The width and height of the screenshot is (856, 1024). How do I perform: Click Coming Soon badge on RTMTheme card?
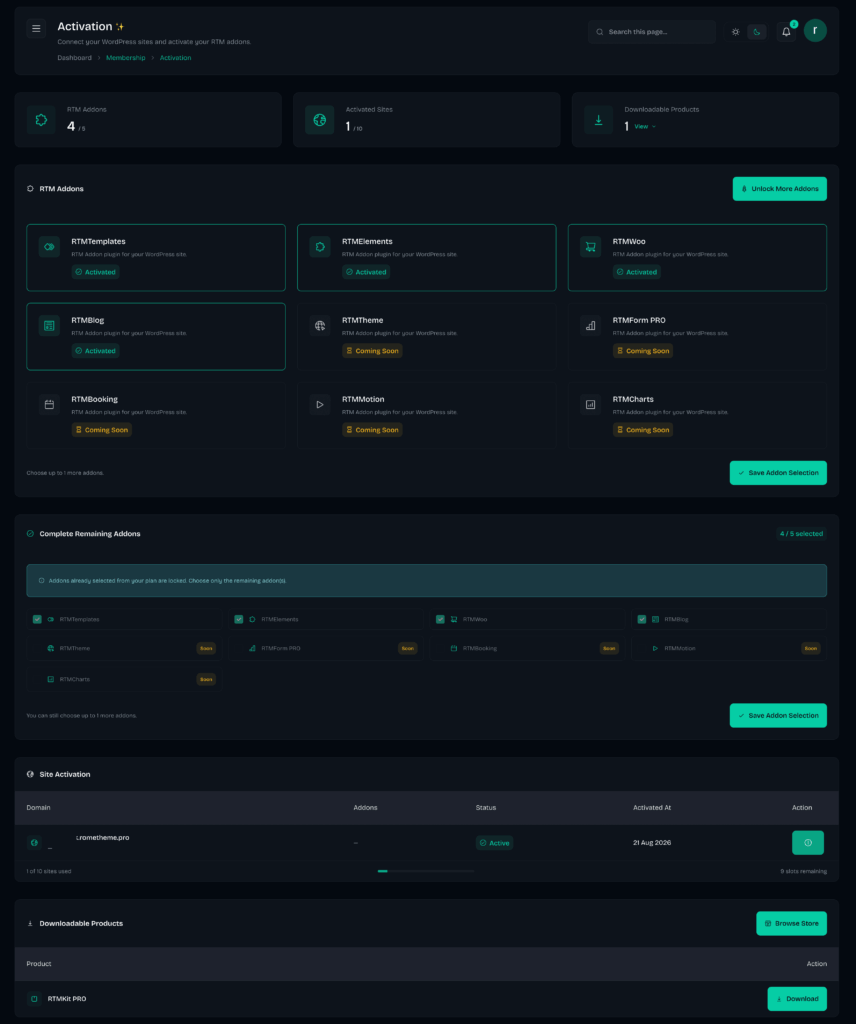[372, 351]
